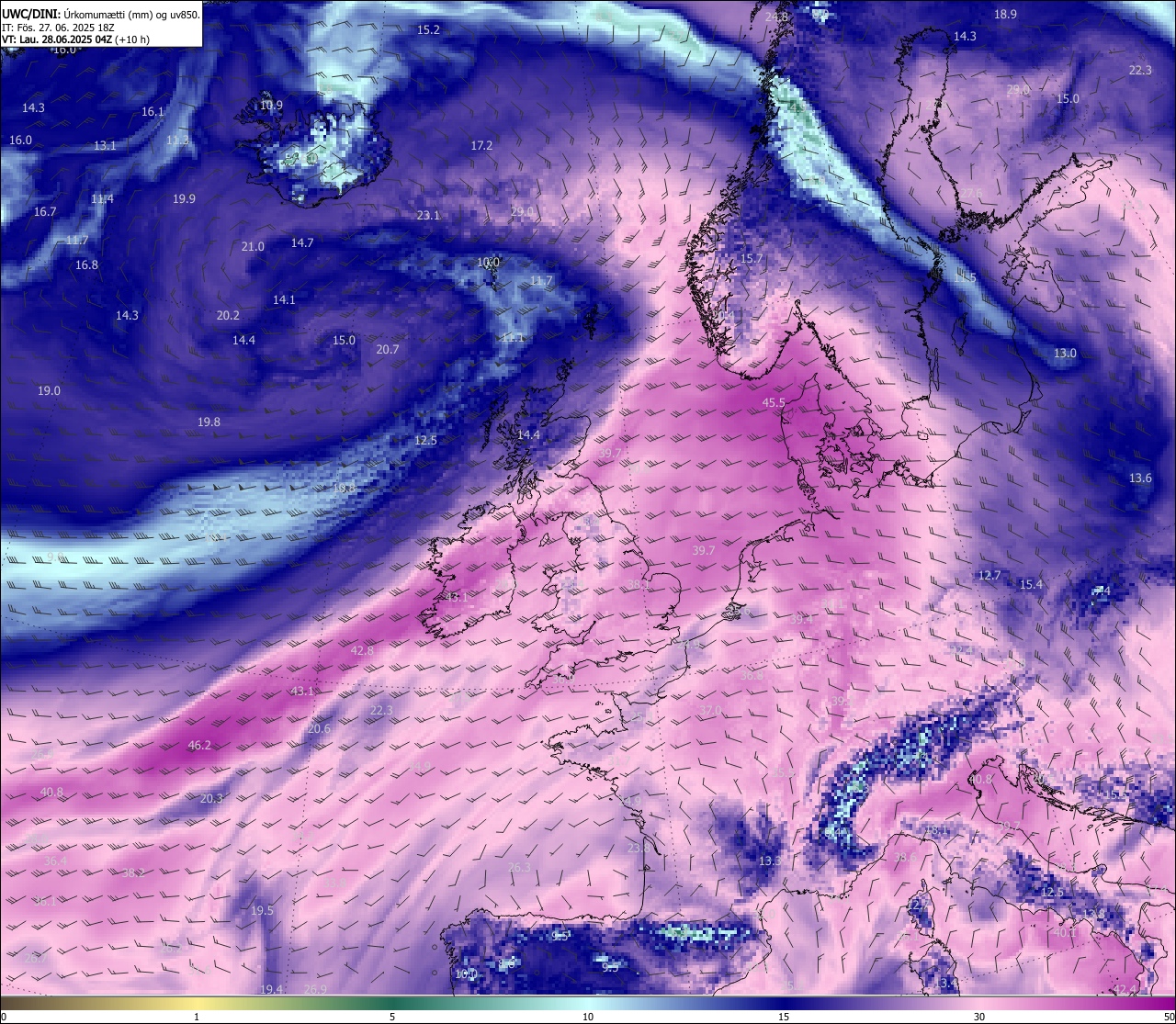The width and height of the screenshot is (1176, 1024).
Task: Click the 13.1 value label
Action: [105, 145]
